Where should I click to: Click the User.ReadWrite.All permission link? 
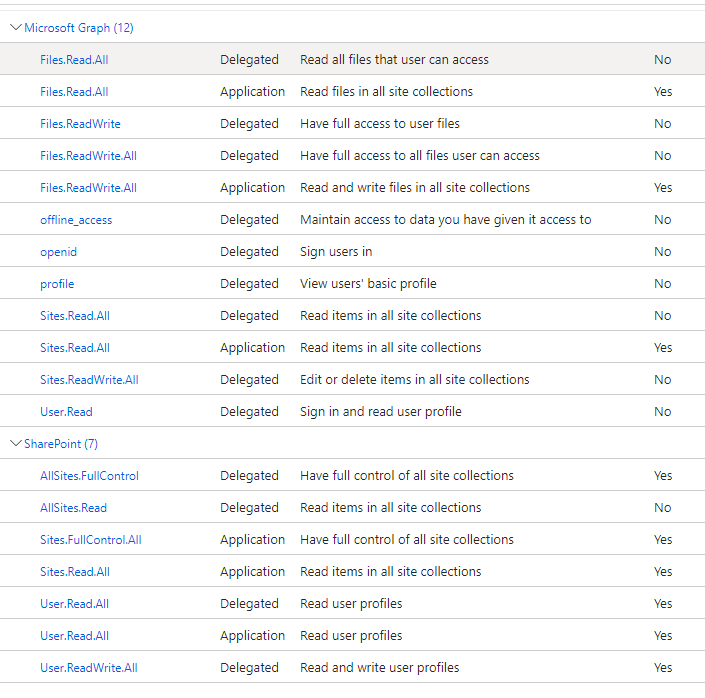click(x=89, y=667)
